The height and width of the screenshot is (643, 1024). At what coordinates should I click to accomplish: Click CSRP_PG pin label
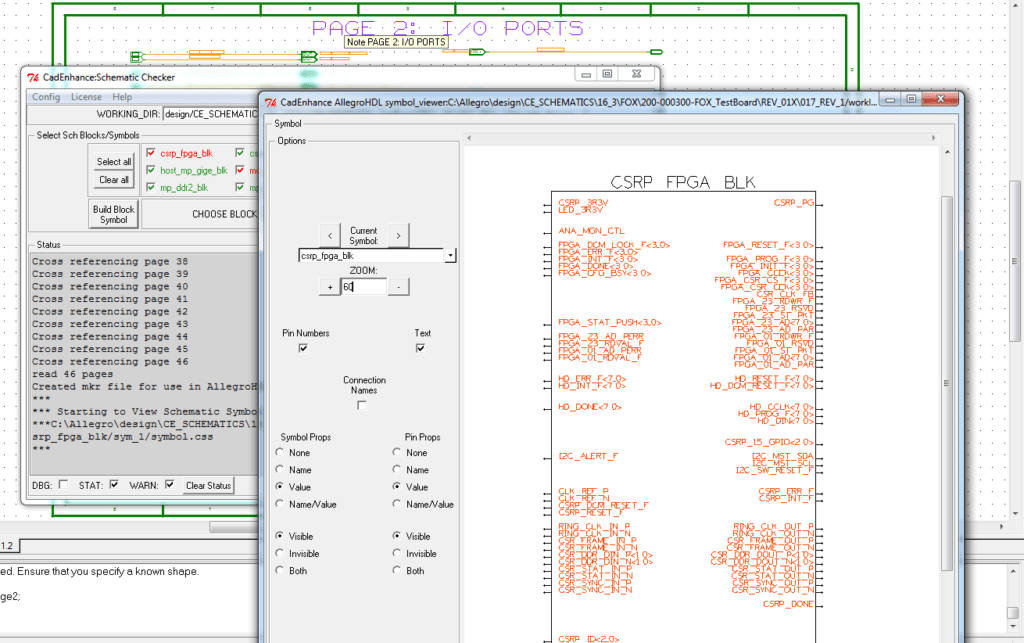pos(793,202)
